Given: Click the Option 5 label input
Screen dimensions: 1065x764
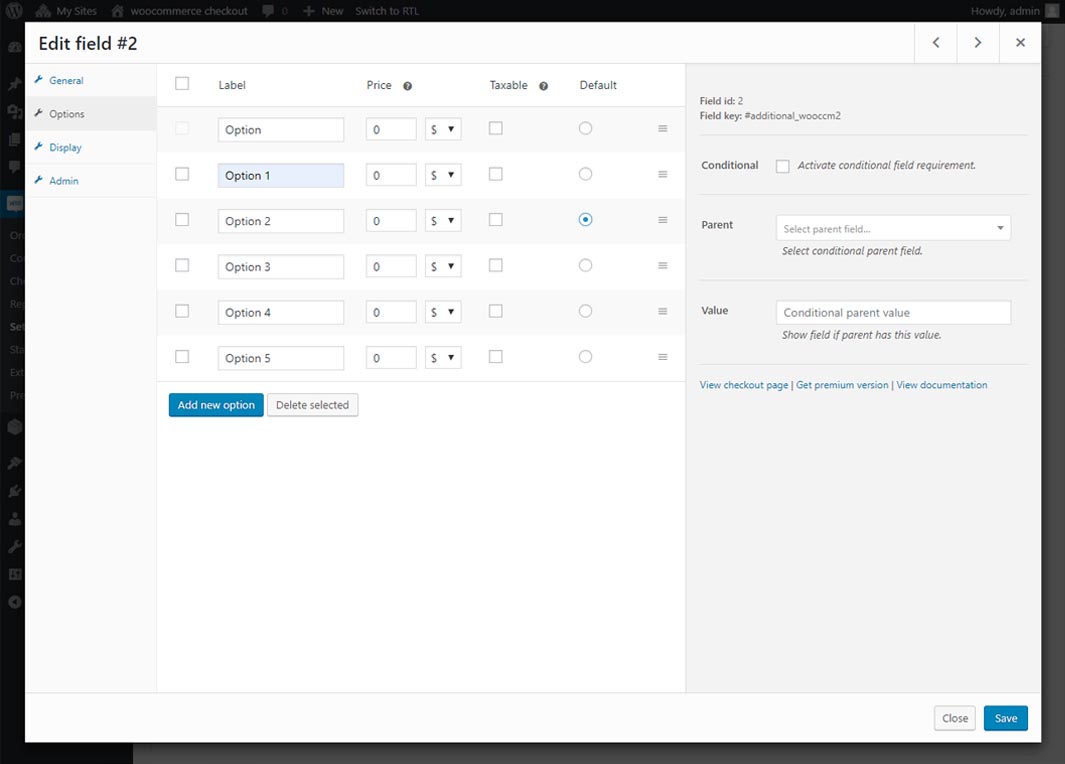Looking at the screenshot, I should click(281, 358).
